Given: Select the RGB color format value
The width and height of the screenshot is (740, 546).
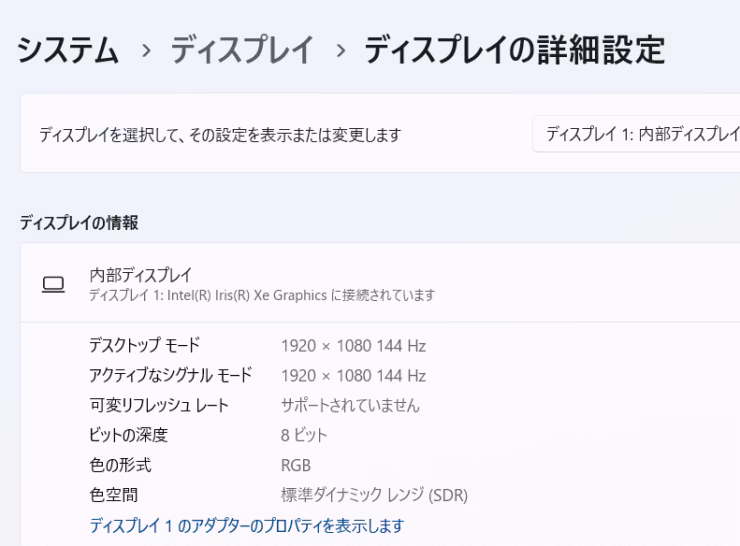Looking at the screenshot, I should pyautogui.click(x=296, y=465).
